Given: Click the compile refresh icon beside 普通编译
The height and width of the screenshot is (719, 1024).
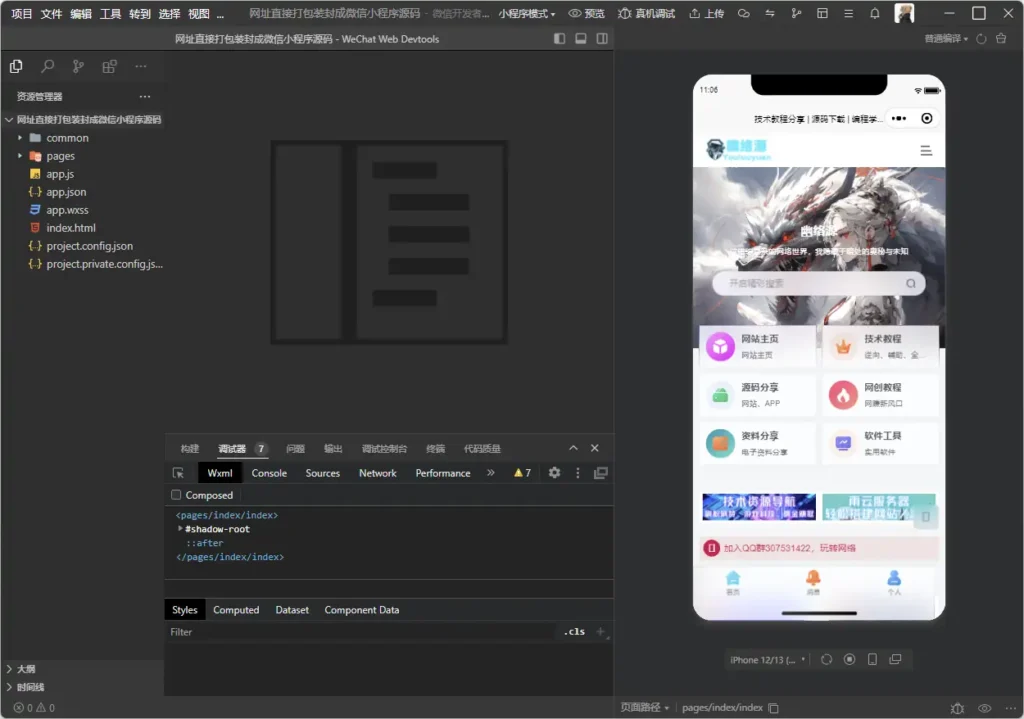Looking at the screenshot, I should [981, 39].
